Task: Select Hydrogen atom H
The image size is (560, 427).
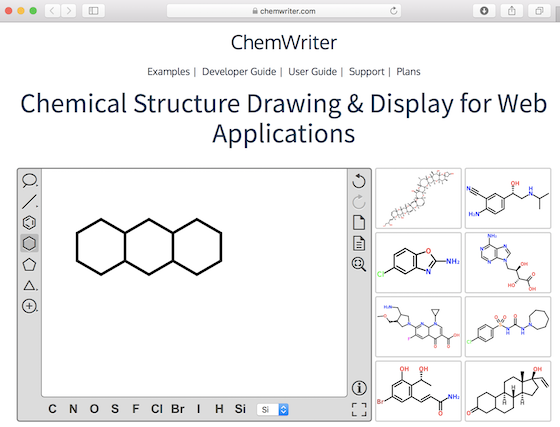Action: click(219, 409)
